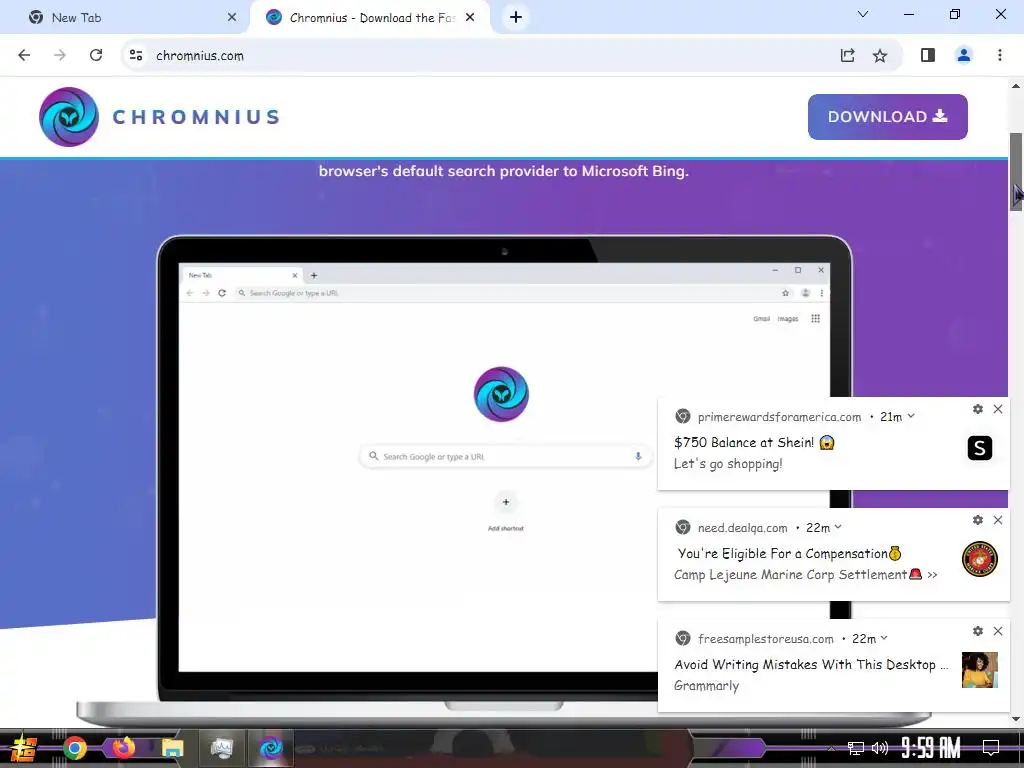This screenshot has width=1024, height=768.
Task: Click the scrollbar up arrow
Action: 1016,86
